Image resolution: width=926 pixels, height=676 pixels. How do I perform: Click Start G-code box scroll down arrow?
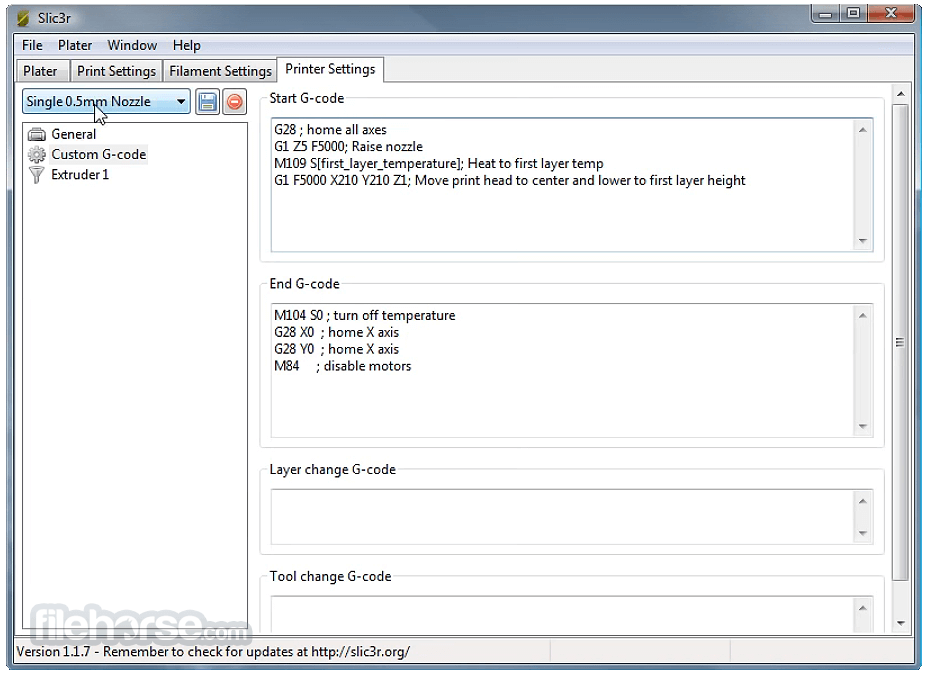coord(863,240)
